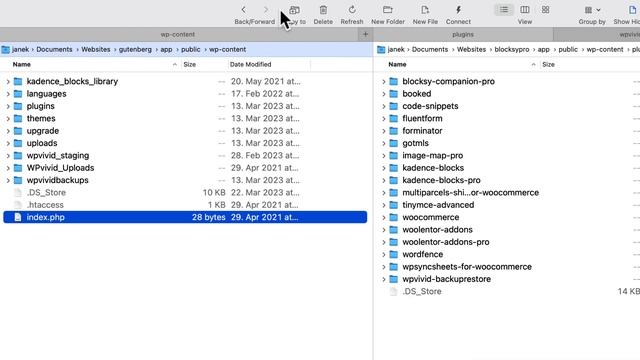The height and width of the screenshot is (360, 640).
Task: Sort left pane by Size column
Action: tap(189, 64)
